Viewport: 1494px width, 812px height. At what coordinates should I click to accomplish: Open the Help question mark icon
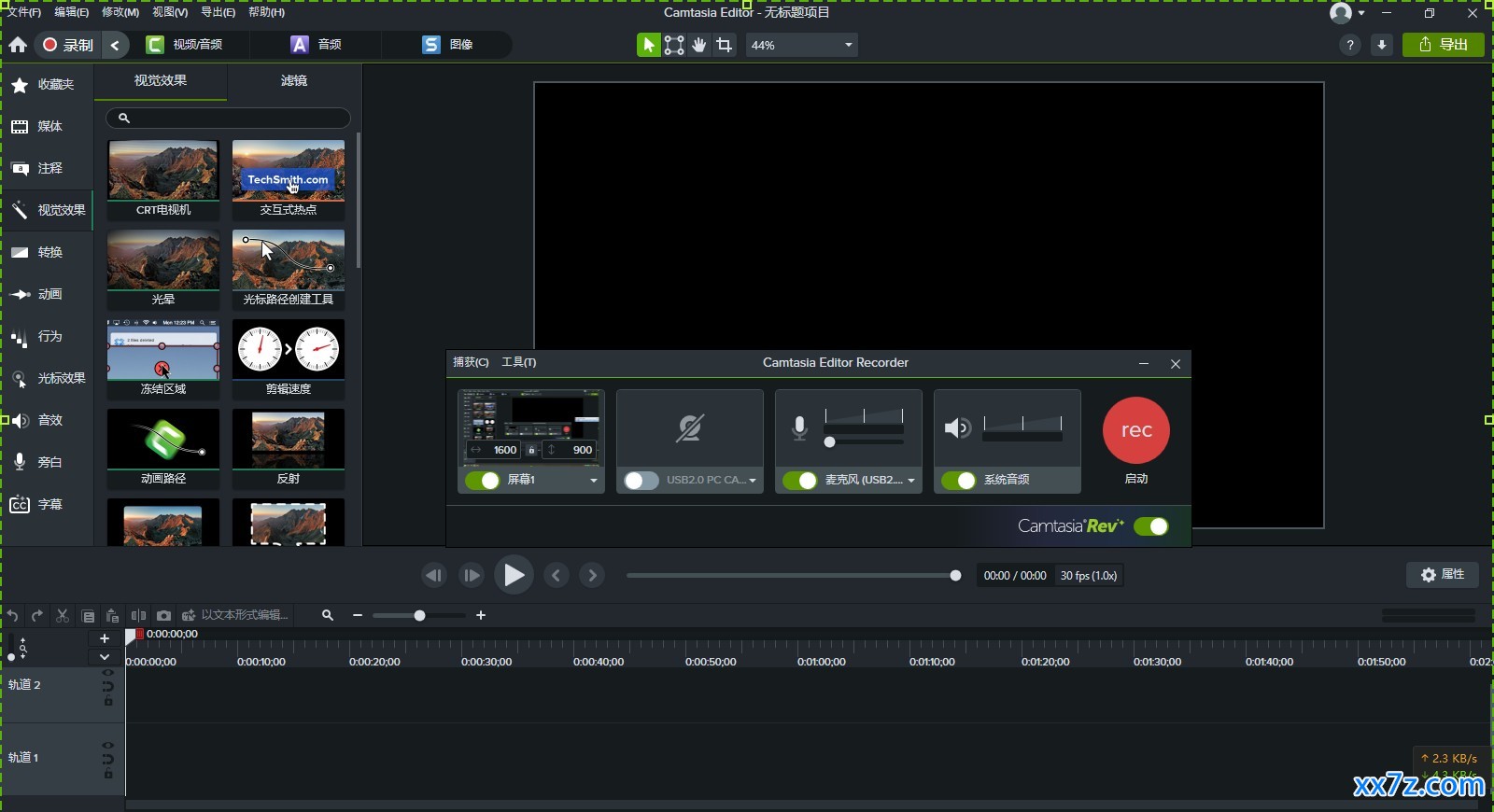pyautogui.click(x=1349, y=45)
